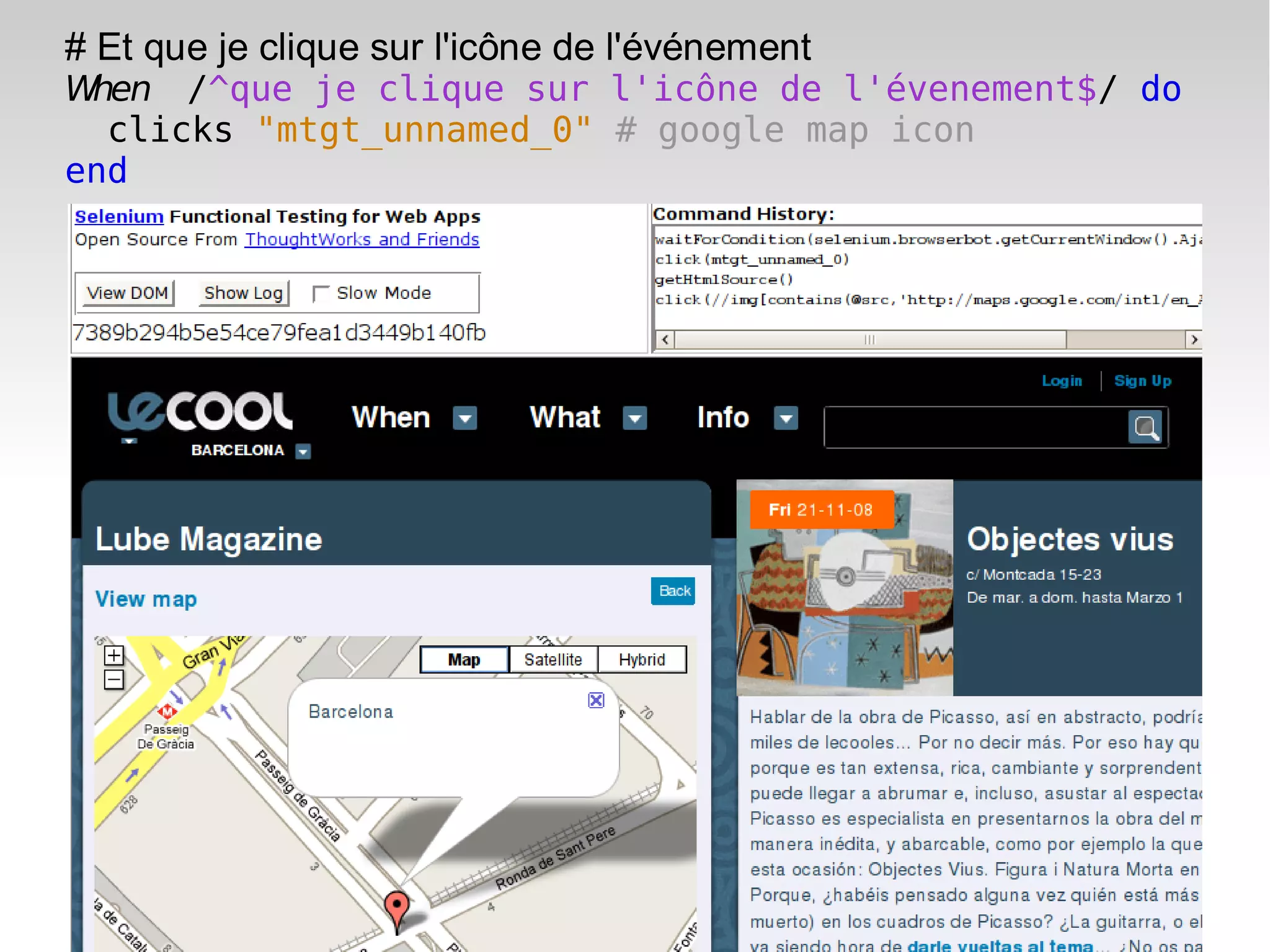
Task: Click the red map location marker
Action: pyautogui.click(x=397, y=911)
